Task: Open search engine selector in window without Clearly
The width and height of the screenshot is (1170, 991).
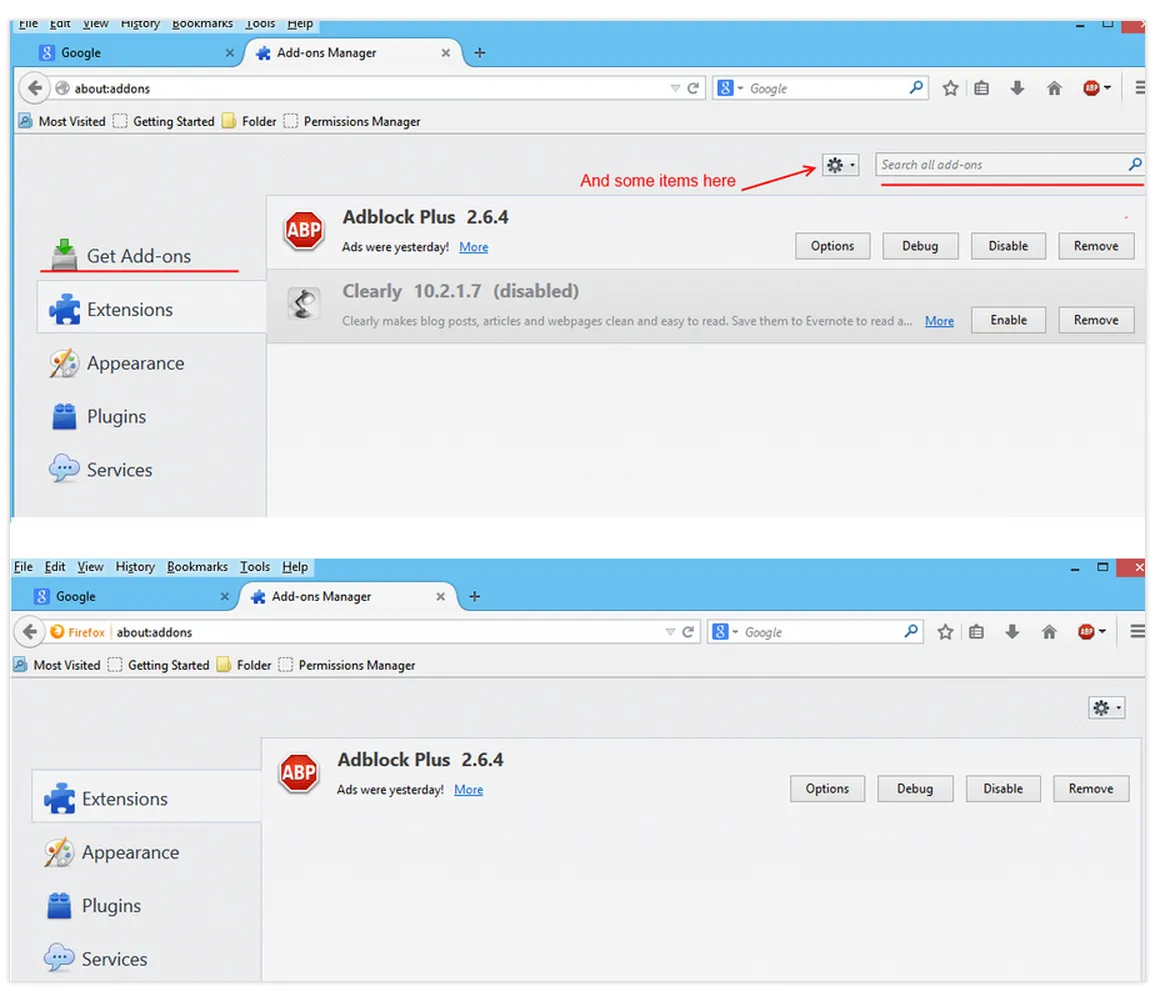Action: click(x=725, y=632)
